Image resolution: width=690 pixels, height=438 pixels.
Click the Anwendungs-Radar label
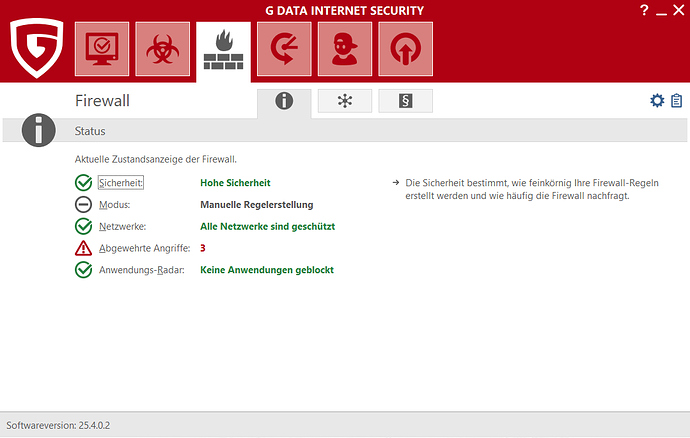tap(142, 270)
